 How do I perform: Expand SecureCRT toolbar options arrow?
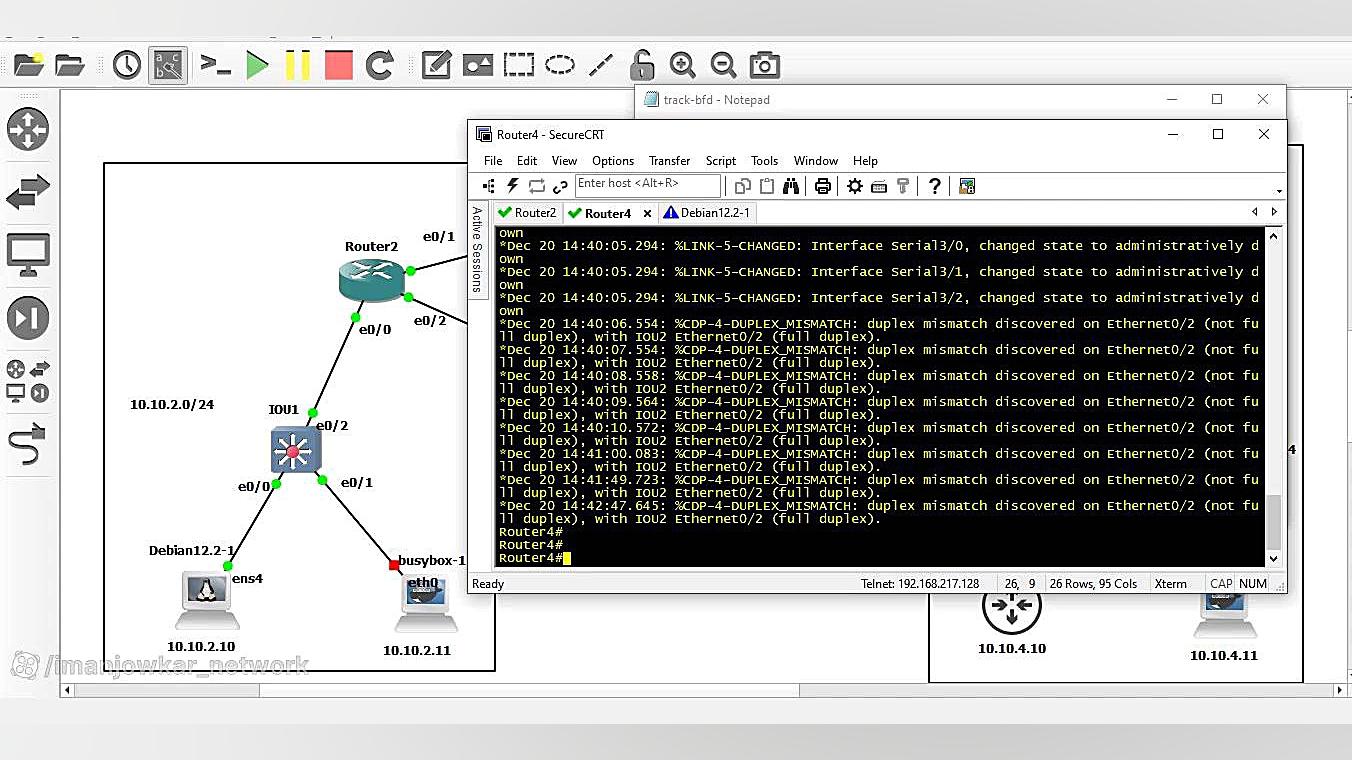point(1279,190)
